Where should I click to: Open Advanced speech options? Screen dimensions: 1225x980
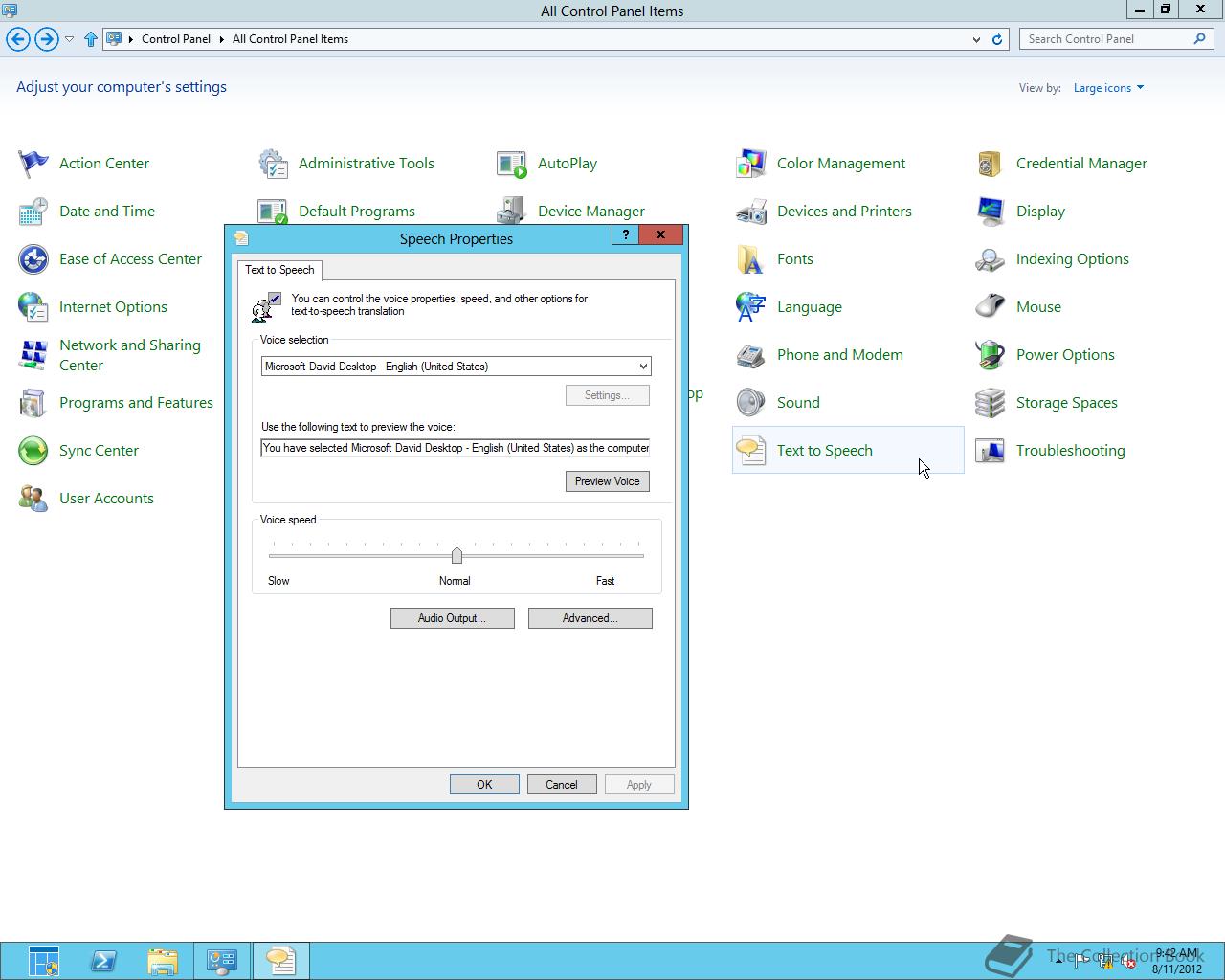pyautogui.click(x=590, y=618)
